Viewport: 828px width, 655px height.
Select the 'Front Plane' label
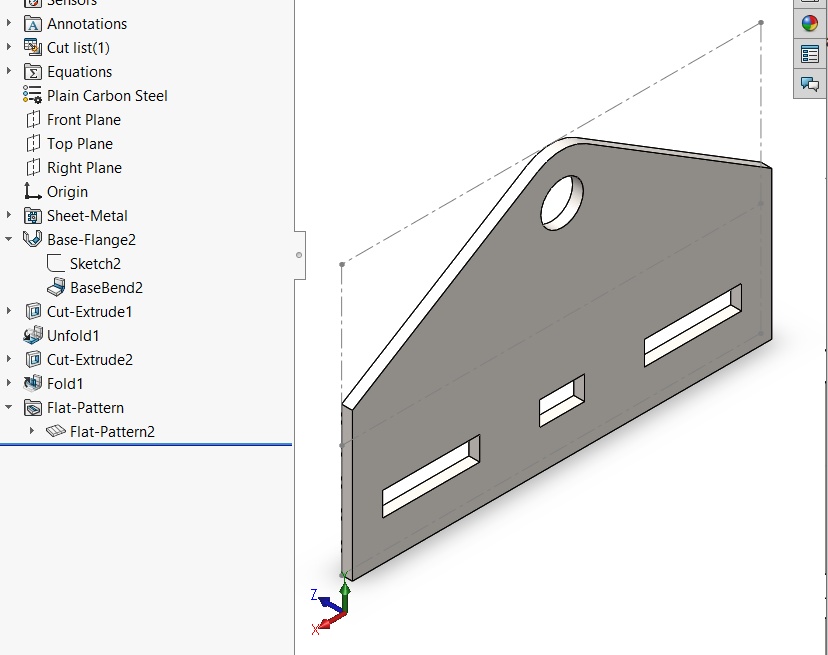click(x=84, y=120)
